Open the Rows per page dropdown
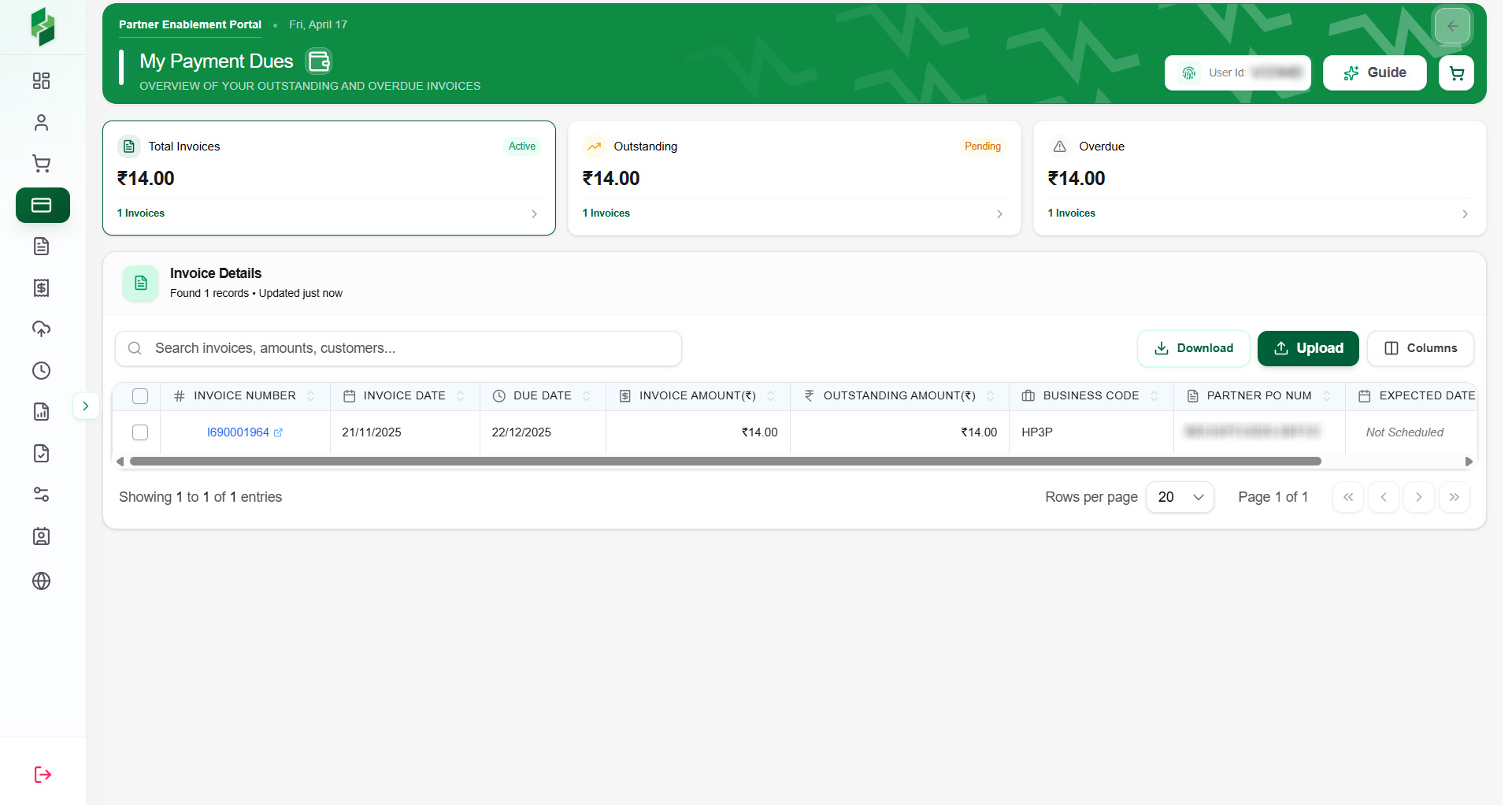The width and height of the screenshot is (1512, 805). 1180,497
